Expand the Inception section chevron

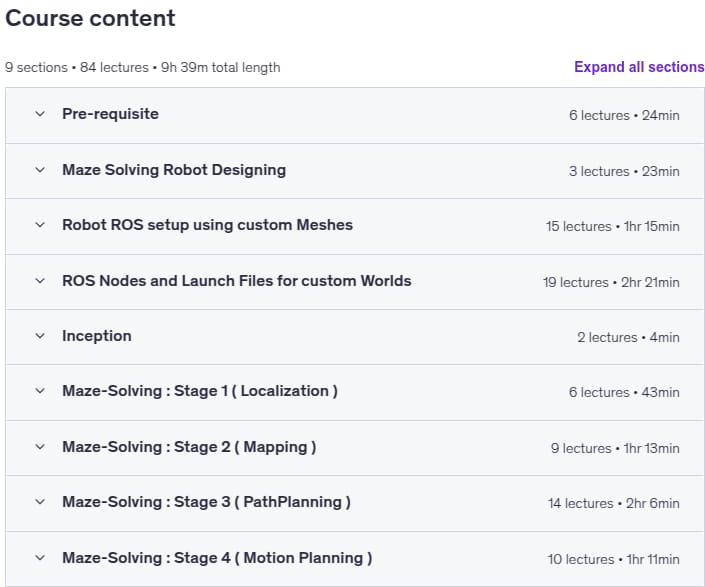(40, 336)
